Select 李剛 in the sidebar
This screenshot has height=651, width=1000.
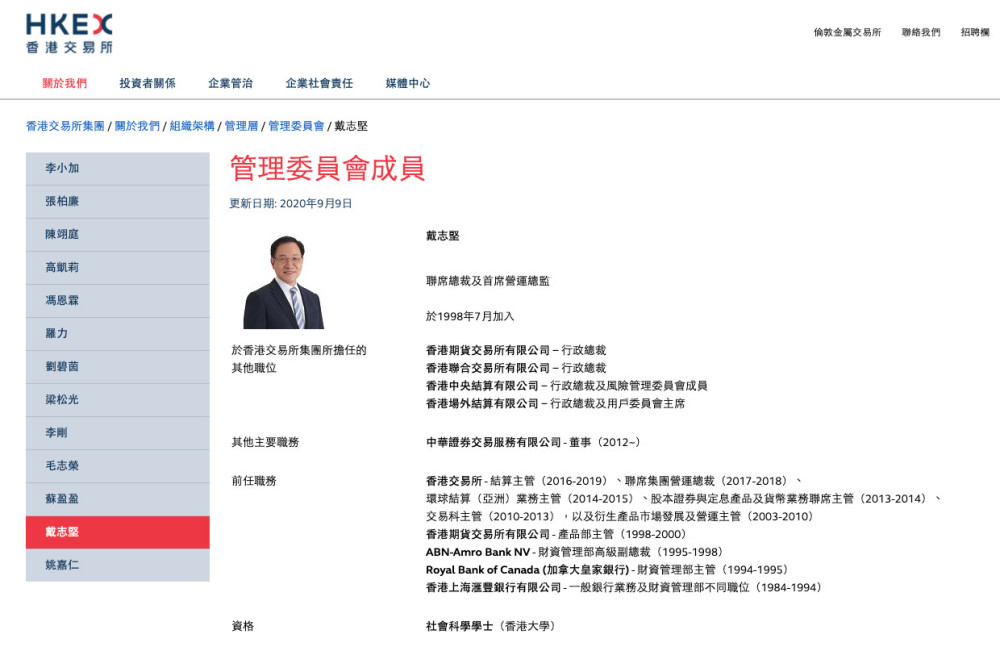117,434
